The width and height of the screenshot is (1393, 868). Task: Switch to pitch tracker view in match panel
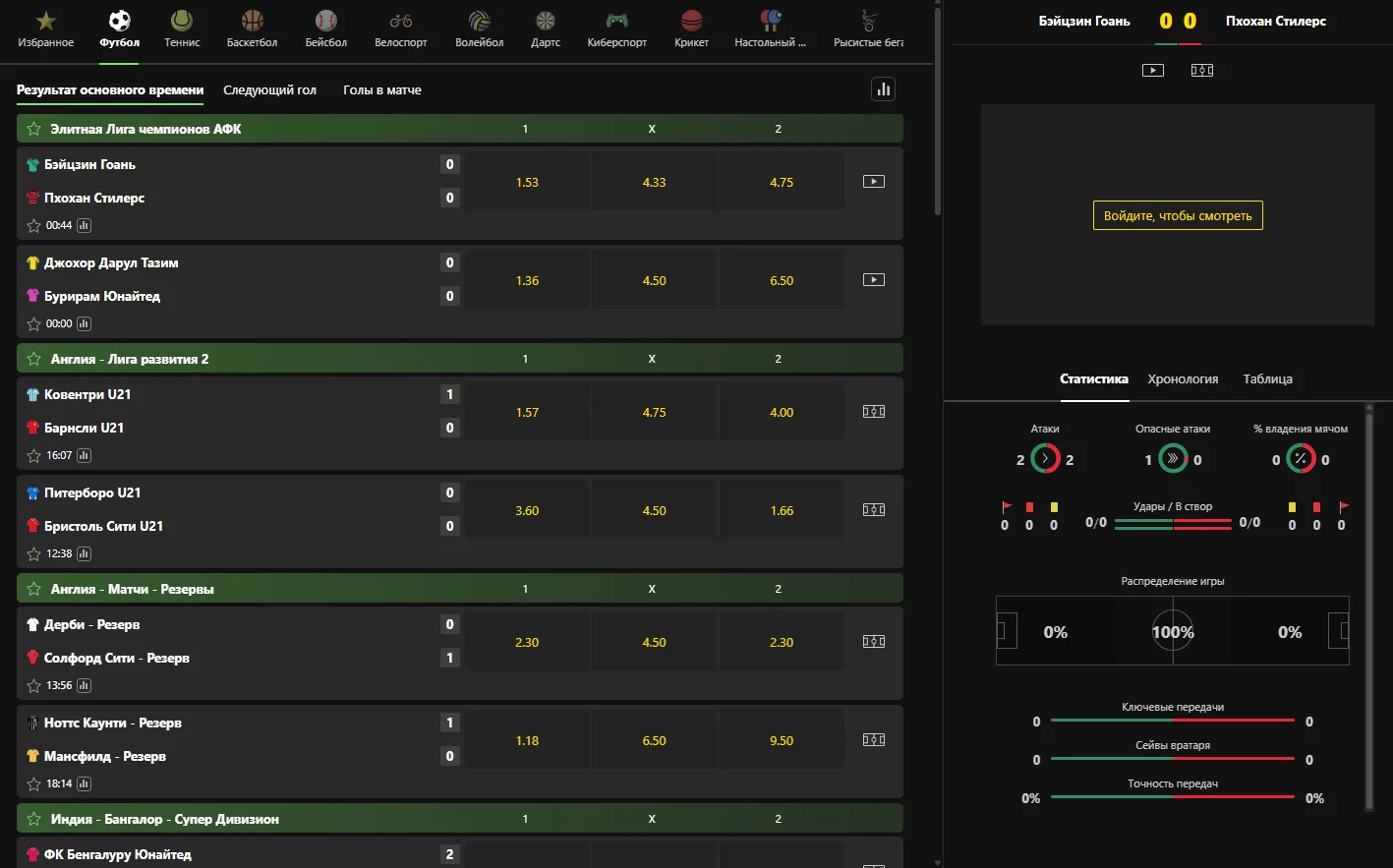[x=1202, y=71]
